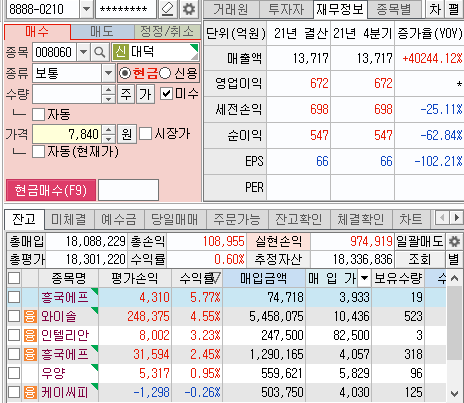Switch to the 매도 tab
Image resolution: width=464 pixels, height=403 pixels.
tap(102, 32)
